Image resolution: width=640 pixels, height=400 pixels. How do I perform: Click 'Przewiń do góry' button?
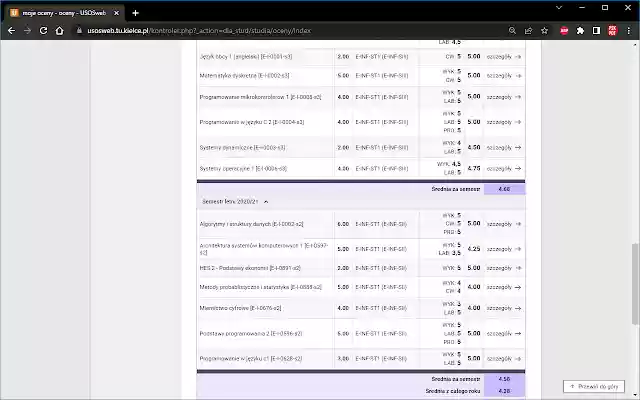[594, 387]
